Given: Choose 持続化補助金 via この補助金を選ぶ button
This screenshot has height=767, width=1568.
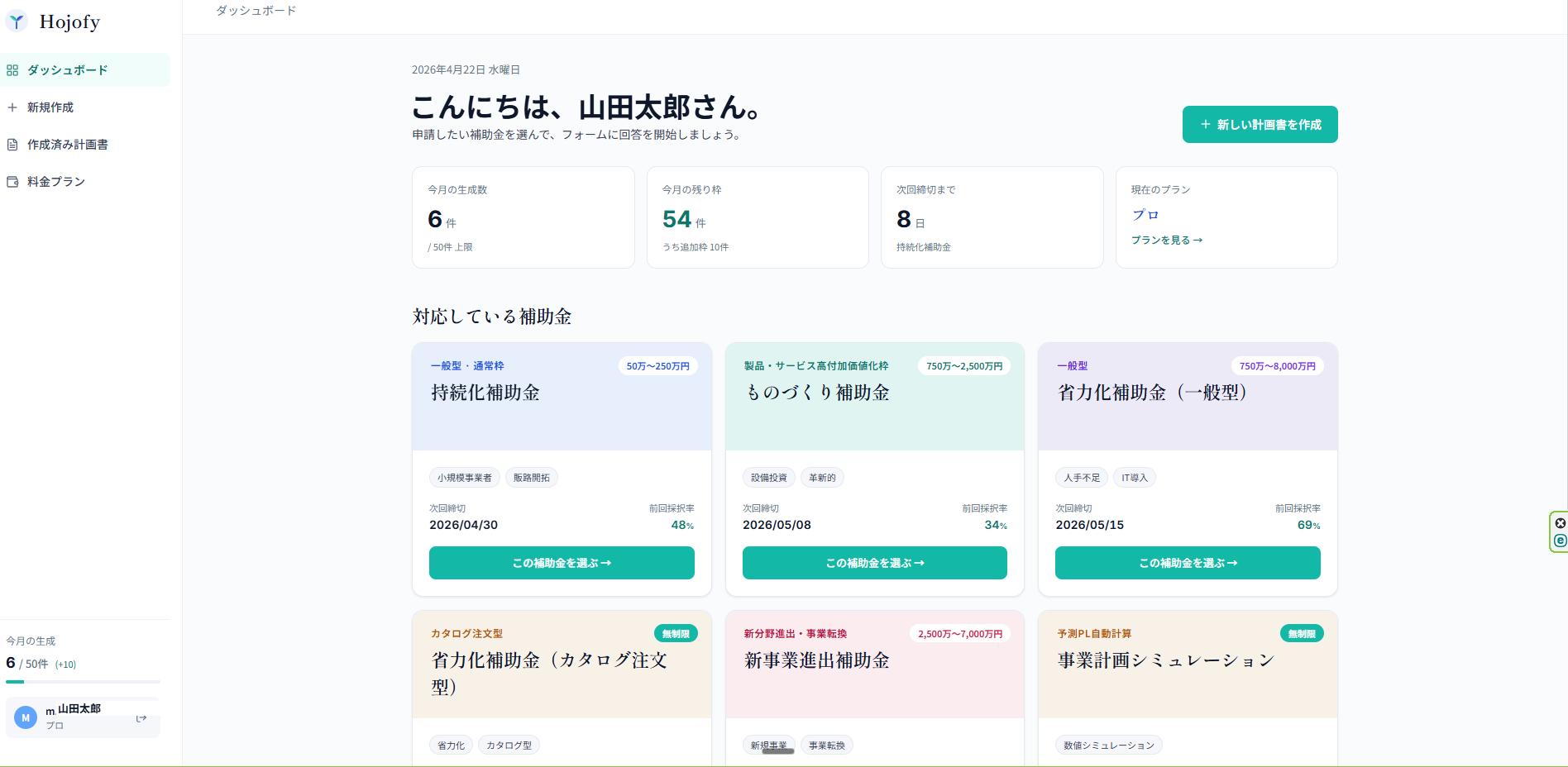Looking at the screenshot, I should coord(562,563).
